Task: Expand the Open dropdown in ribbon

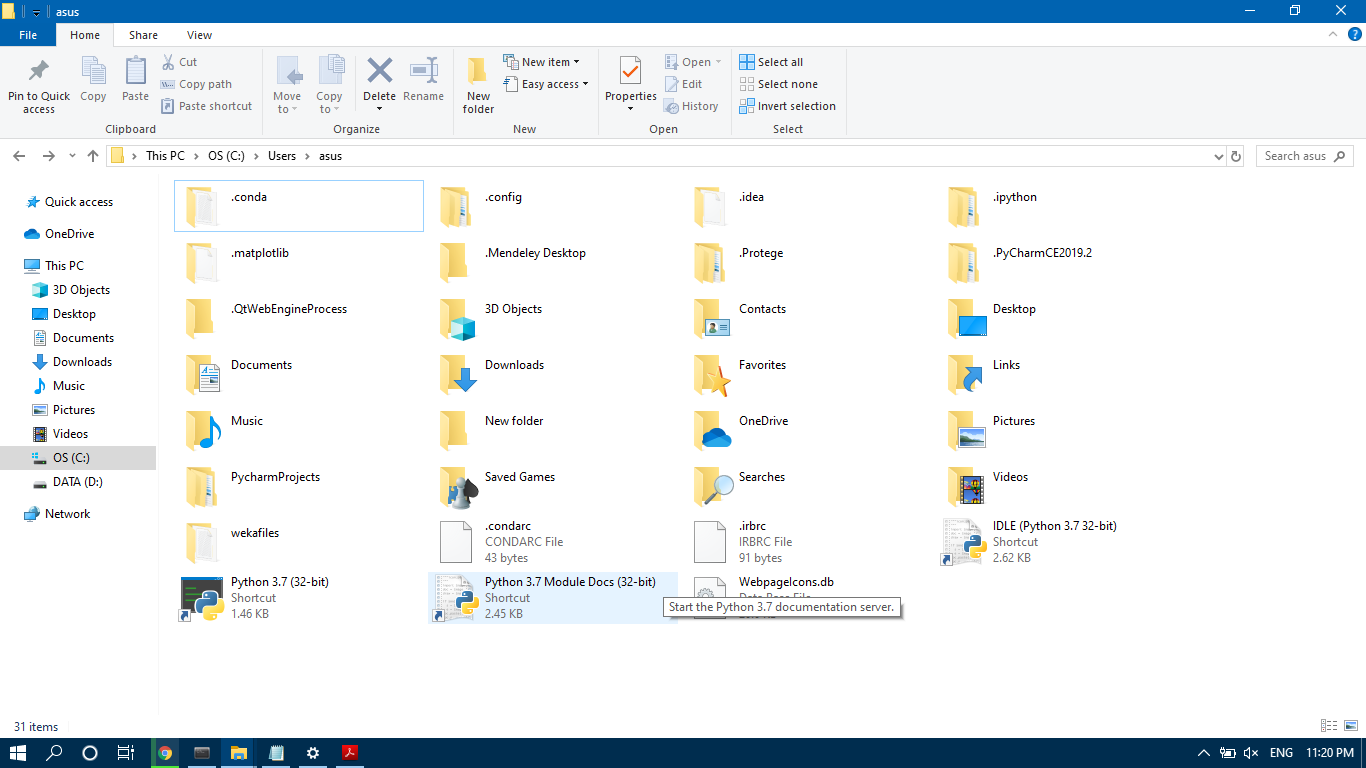Action: 693,62
